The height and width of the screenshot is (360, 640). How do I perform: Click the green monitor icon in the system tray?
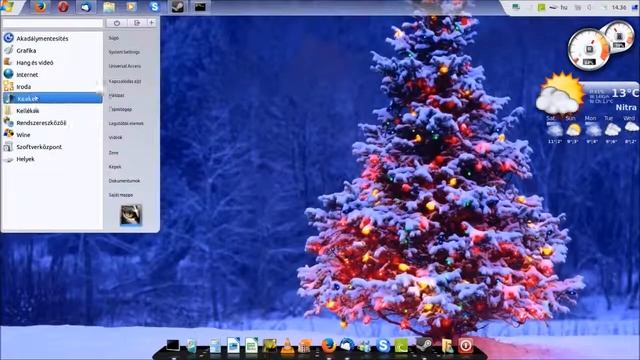516,7
